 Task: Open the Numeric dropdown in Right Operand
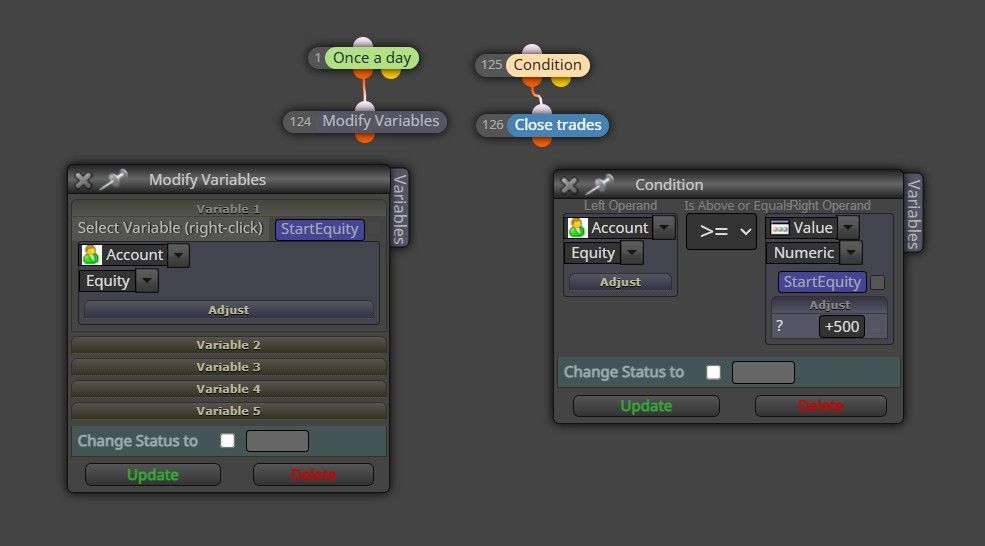pyautogui.click(x=851, y=253)
